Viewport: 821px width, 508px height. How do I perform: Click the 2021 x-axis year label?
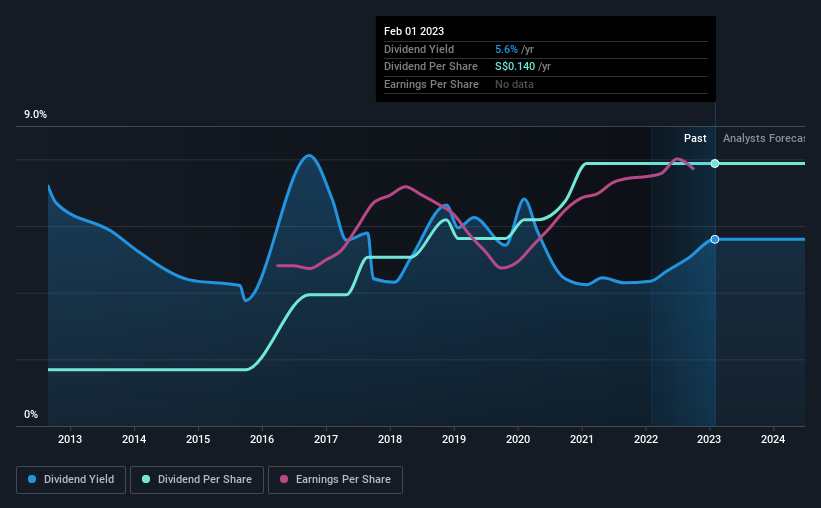click(582, 439)
